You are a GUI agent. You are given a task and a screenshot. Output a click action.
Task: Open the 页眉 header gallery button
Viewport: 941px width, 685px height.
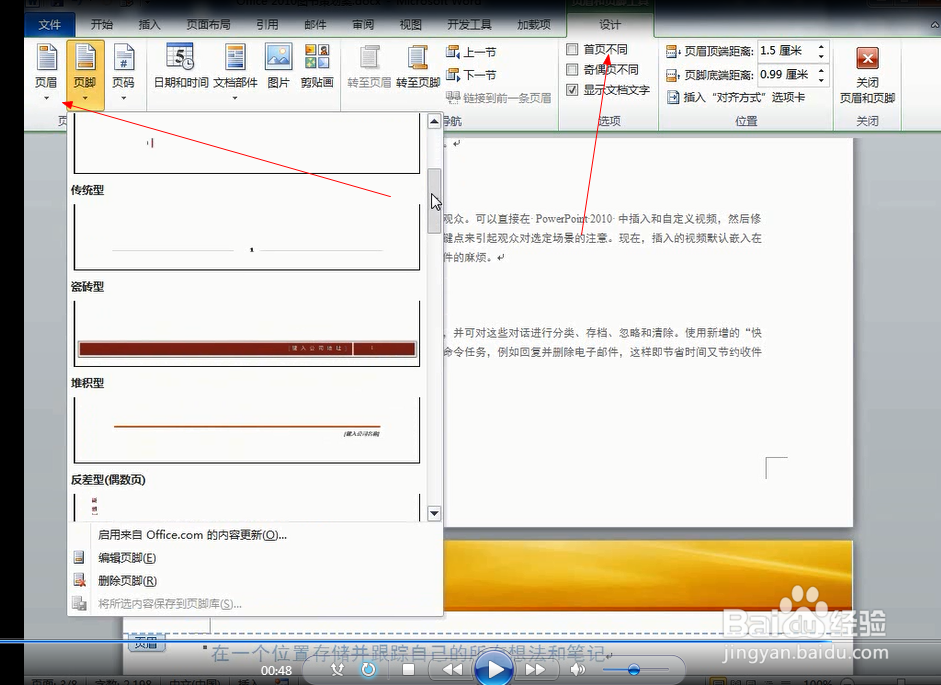46,72
